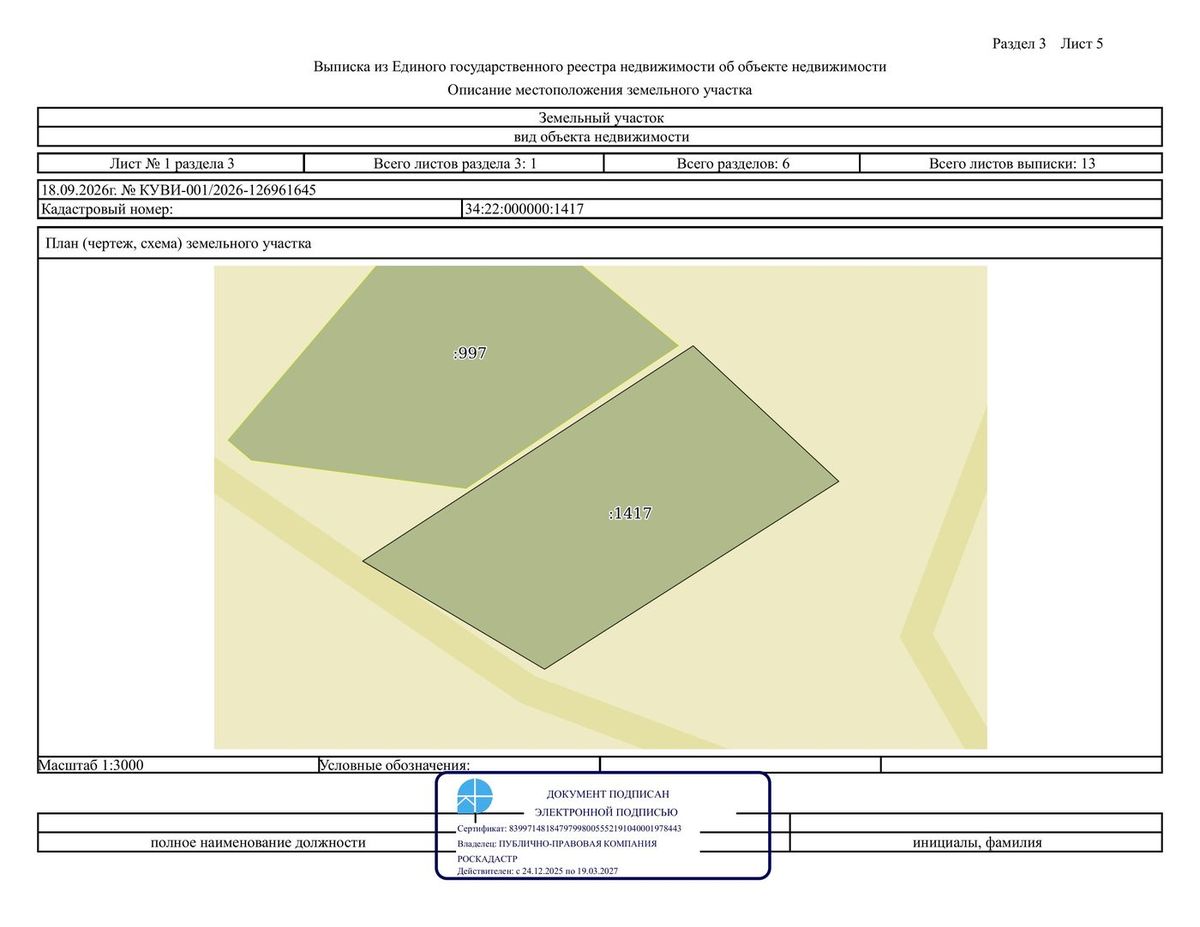Click the 'Всего разделов: 6' cell
This screenshot has height=927, width=1200.
[733, 163]
